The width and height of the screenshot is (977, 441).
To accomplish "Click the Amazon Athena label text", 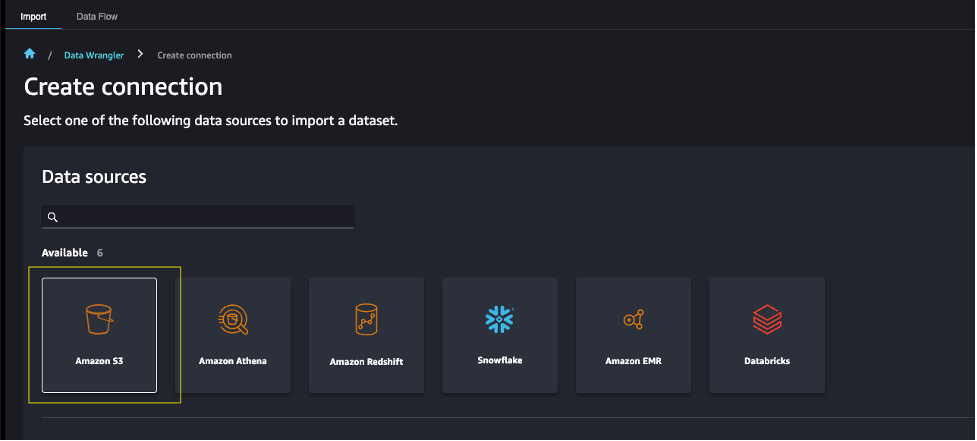I will [x=233, y=361].
